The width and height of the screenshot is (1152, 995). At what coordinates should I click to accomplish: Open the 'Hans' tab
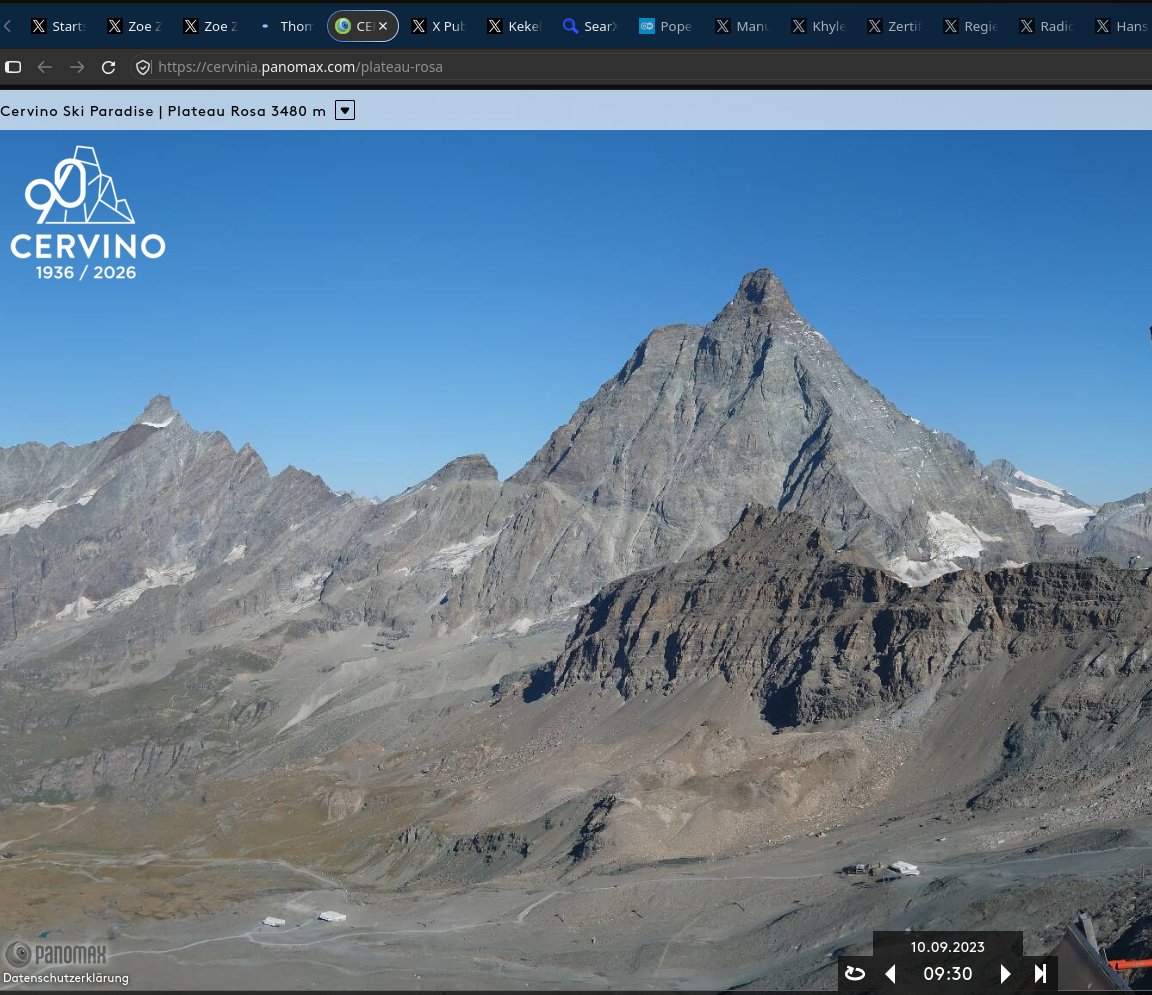pyautogui.click(x=1122, y=26)
